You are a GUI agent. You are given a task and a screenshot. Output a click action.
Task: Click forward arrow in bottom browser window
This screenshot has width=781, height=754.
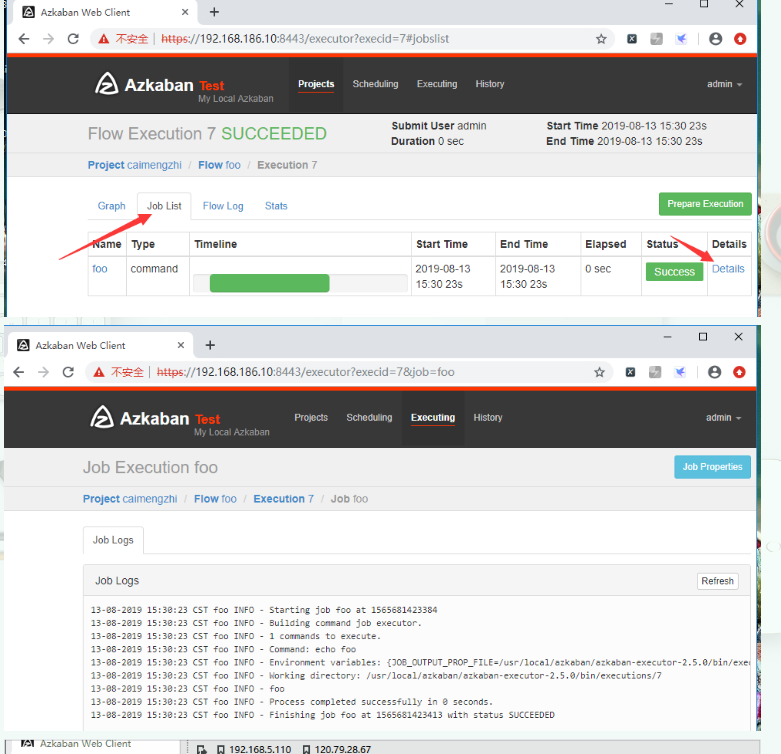pos(43,372)
